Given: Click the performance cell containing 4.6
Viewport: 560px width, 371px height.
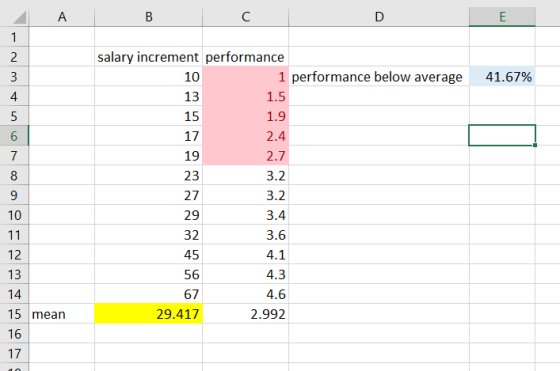Looking at the screenshot, I should pos(245,294).
